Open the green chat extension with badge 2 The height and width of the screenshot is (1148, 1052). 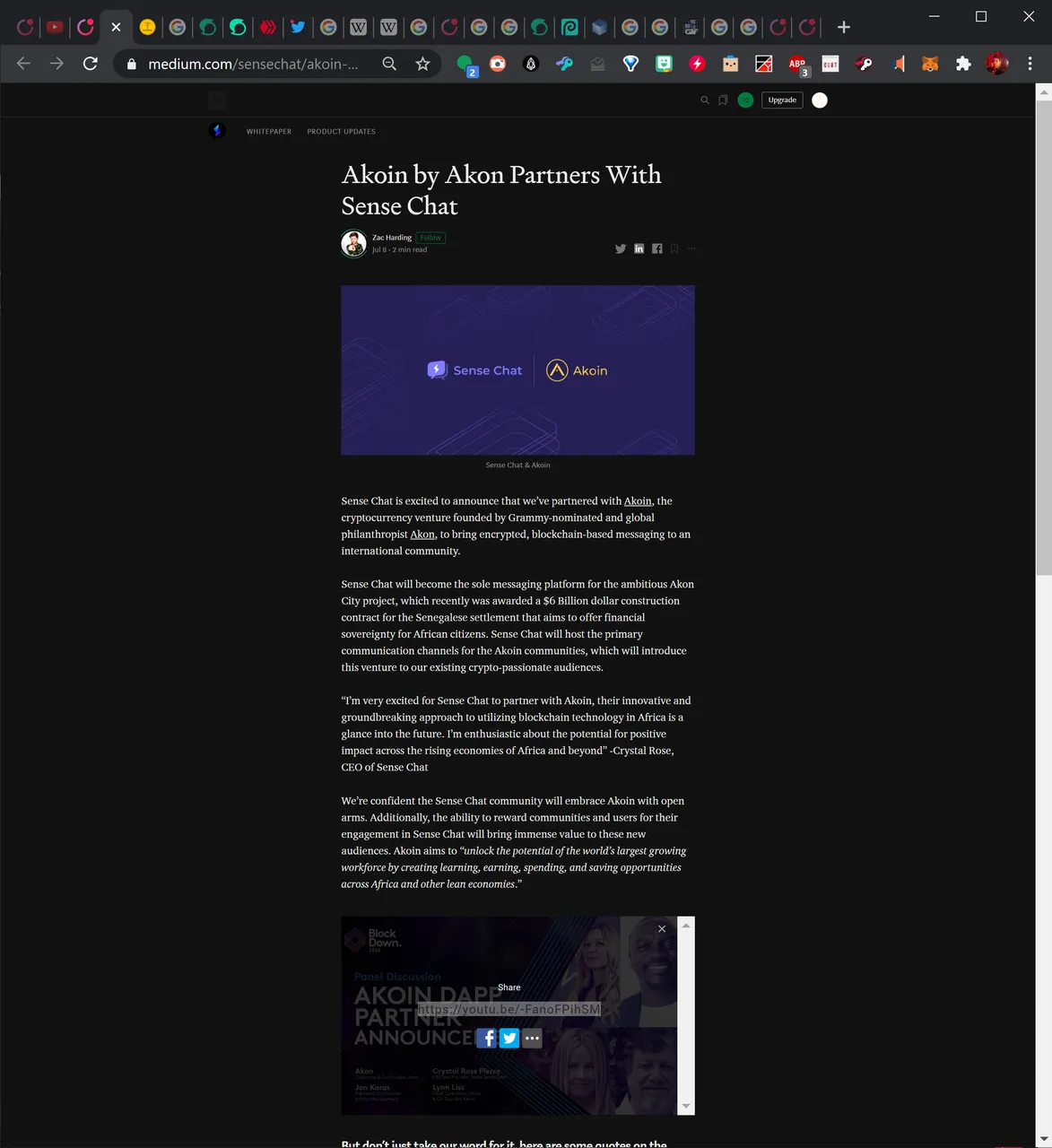click(465, 65)
